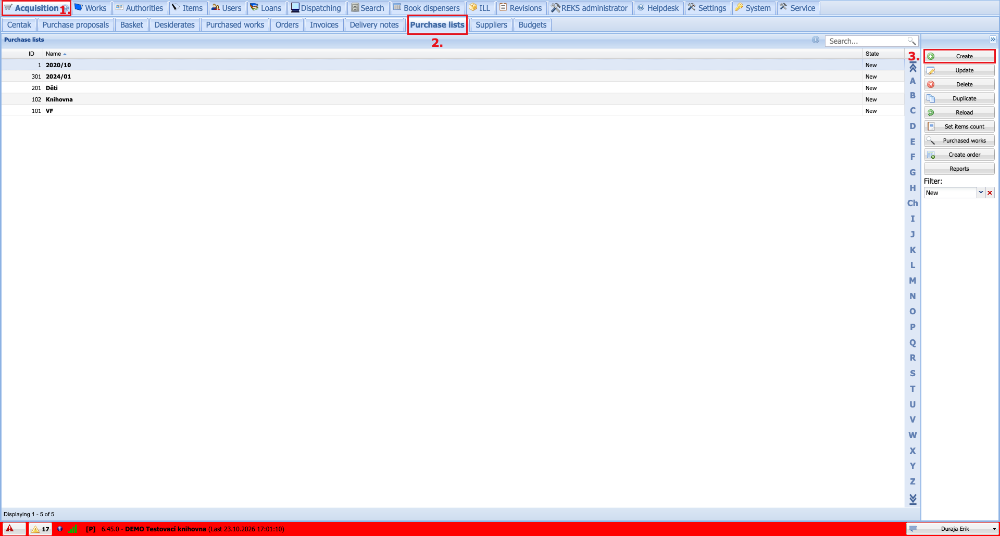Open the Authorities main tab
Viewport: 1000px width, 536px height.
click(x=139, y=8)
